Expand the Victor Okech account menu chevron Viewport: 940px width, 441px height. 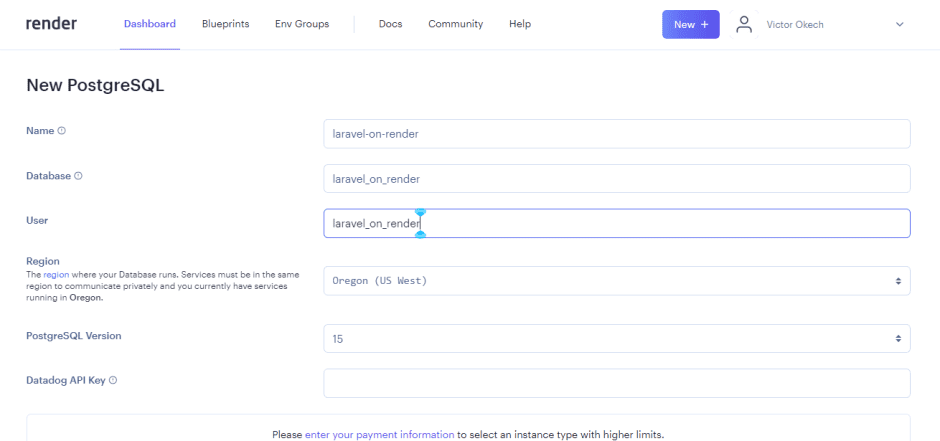899,25
